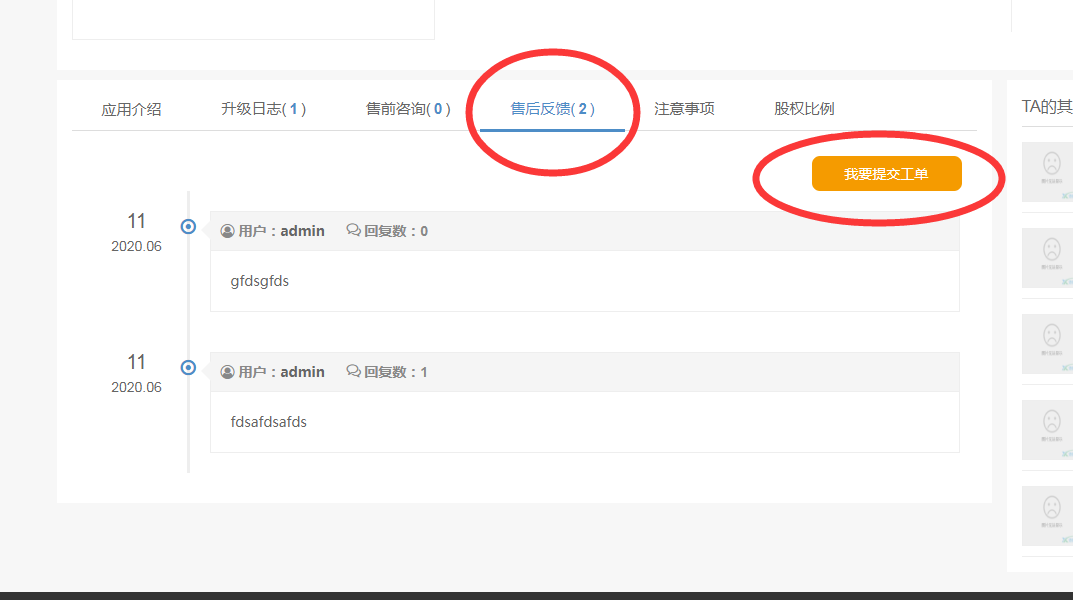The image size is (1073, 600).
Task: Open the feedback entry with text gfdsgfds
Action: pos(259,281)
